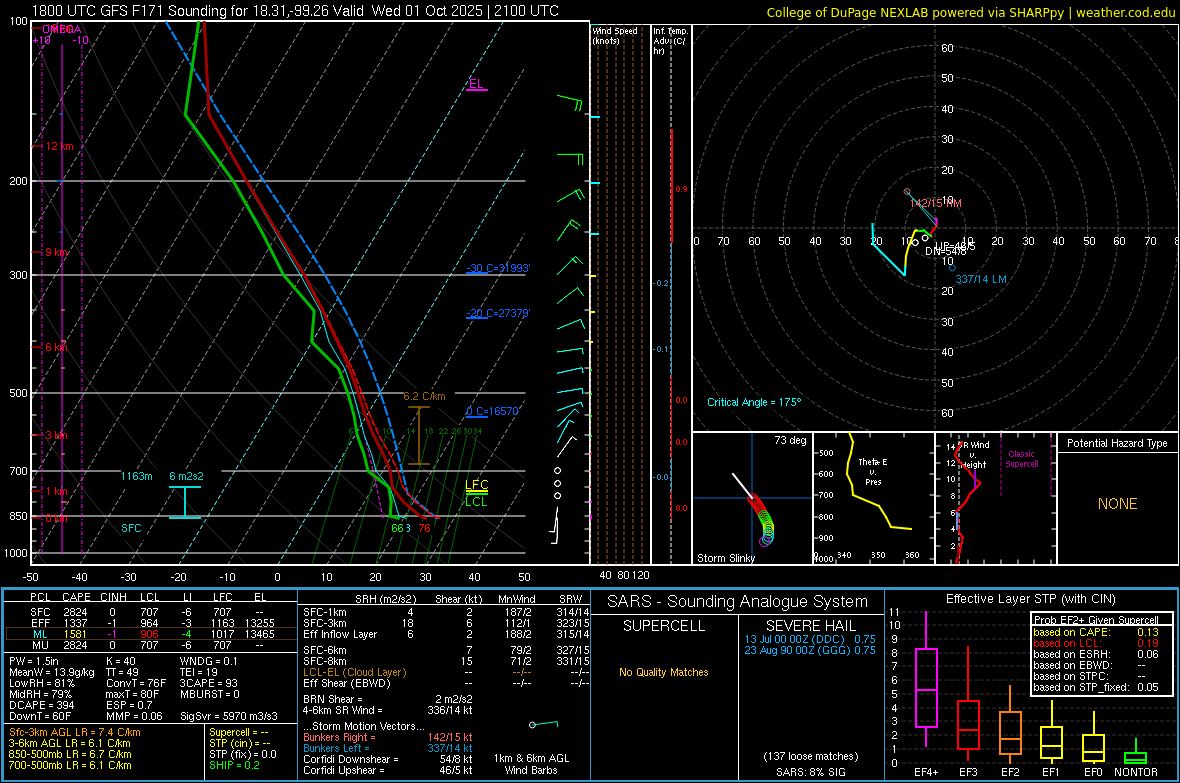Click the 'Storm Slinky' inset label
Image resolution: width=1180 pixels, height=783 pixels.
(725, 558)
